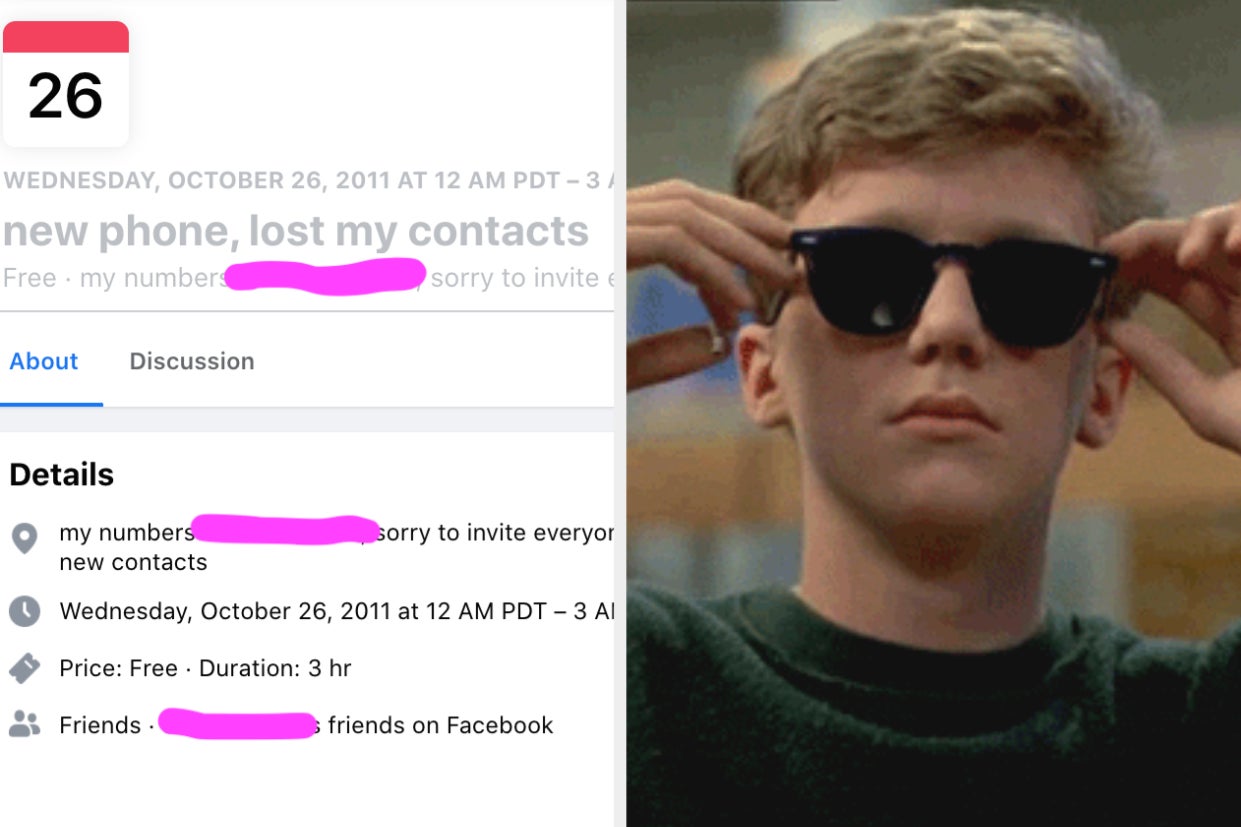Open the photo of the boy in sunglasses
Viewport: 1241px width, 827px height.
(934, 413)
